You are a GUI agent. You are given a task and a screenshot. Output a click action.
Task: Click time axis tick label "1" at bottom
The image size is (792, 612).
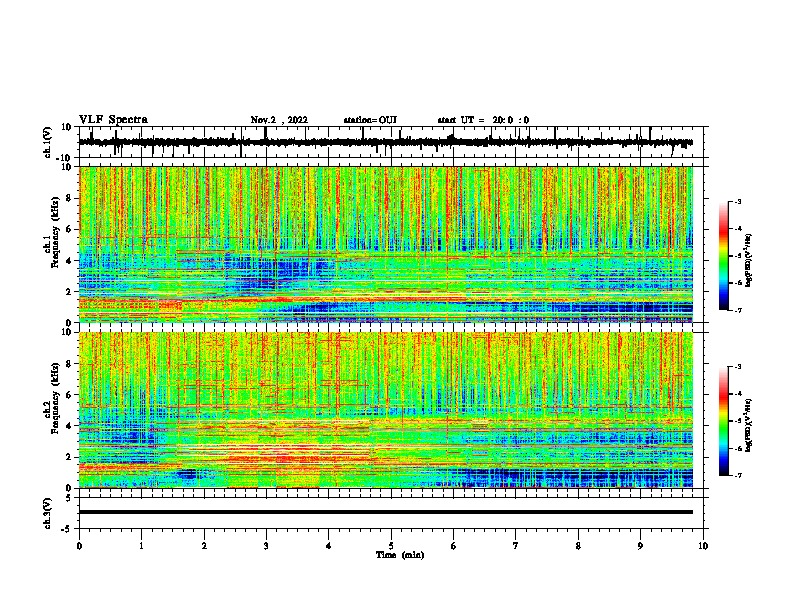coord(141,546)
